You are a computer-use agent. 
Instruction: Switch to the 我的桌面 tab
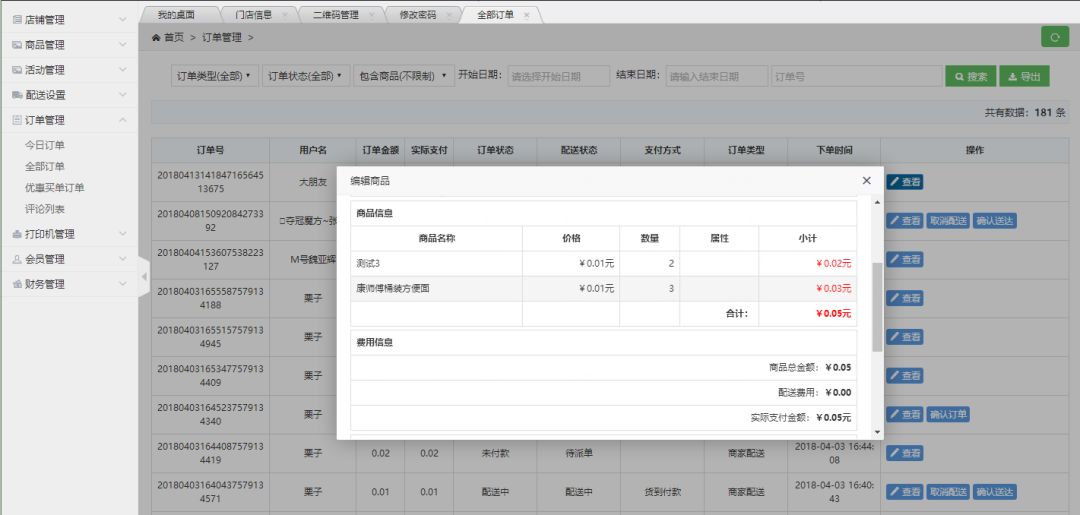(176, 14)
